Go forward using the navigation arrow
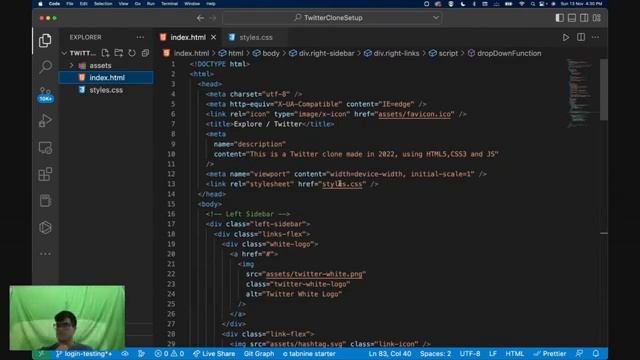This screenshot has height=360, width=640. coord(213,18)
